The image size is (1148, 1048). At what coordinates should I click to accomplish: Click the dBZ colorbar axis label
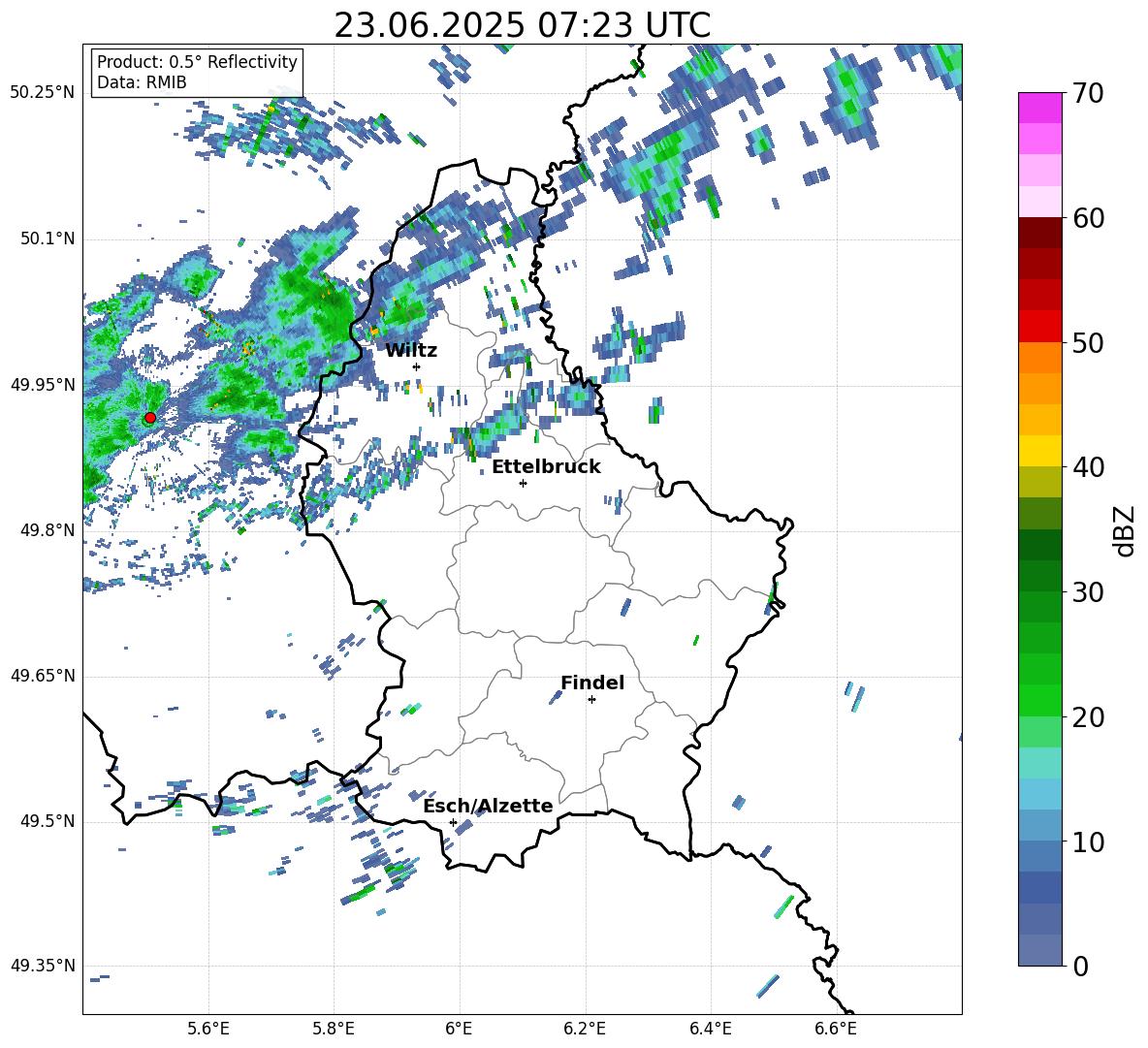1123,531
